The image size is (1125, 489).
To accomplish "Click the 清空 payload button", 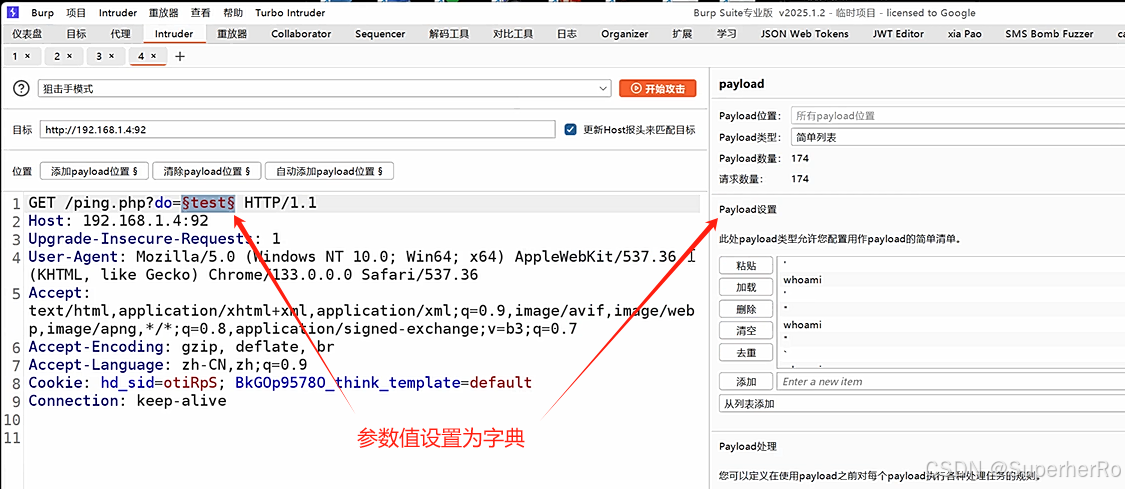I will coord(746,331).
